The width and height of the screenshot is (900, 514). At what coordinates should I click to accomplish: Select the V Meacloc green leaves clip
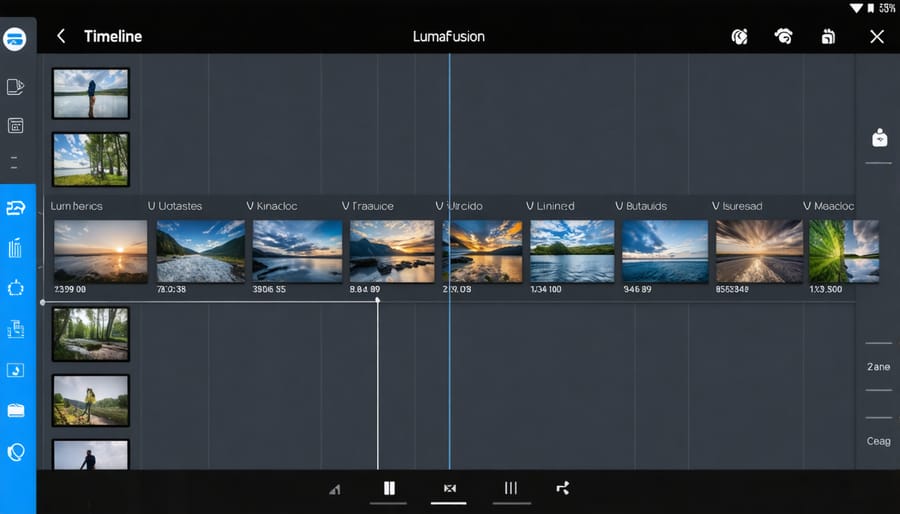(843, 251)
